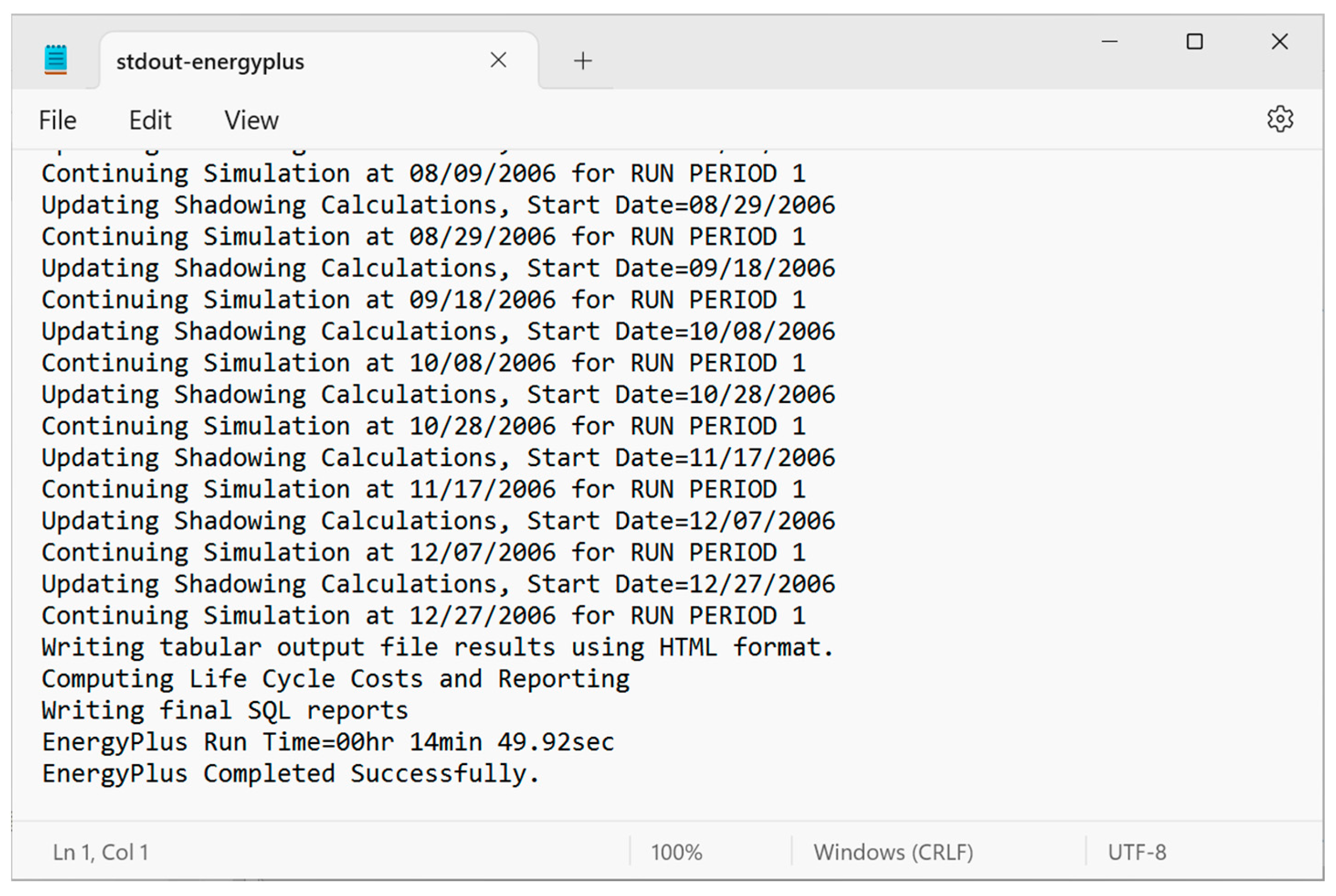The height and width of the screenshot is (896, 1336).
Task: Select the stdout-energyplus tab
Action: click(x=210, y=61)
